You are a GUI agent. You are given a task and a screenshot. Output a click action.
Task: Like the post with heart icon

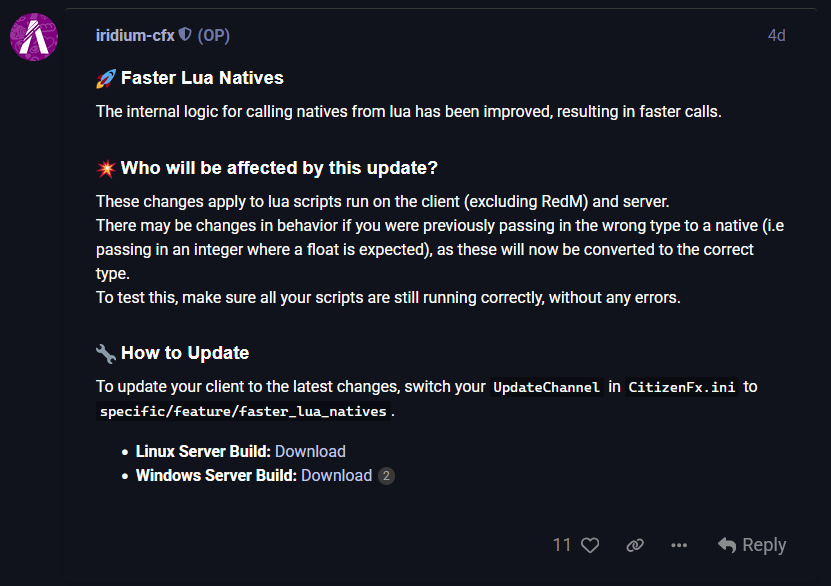590,545
